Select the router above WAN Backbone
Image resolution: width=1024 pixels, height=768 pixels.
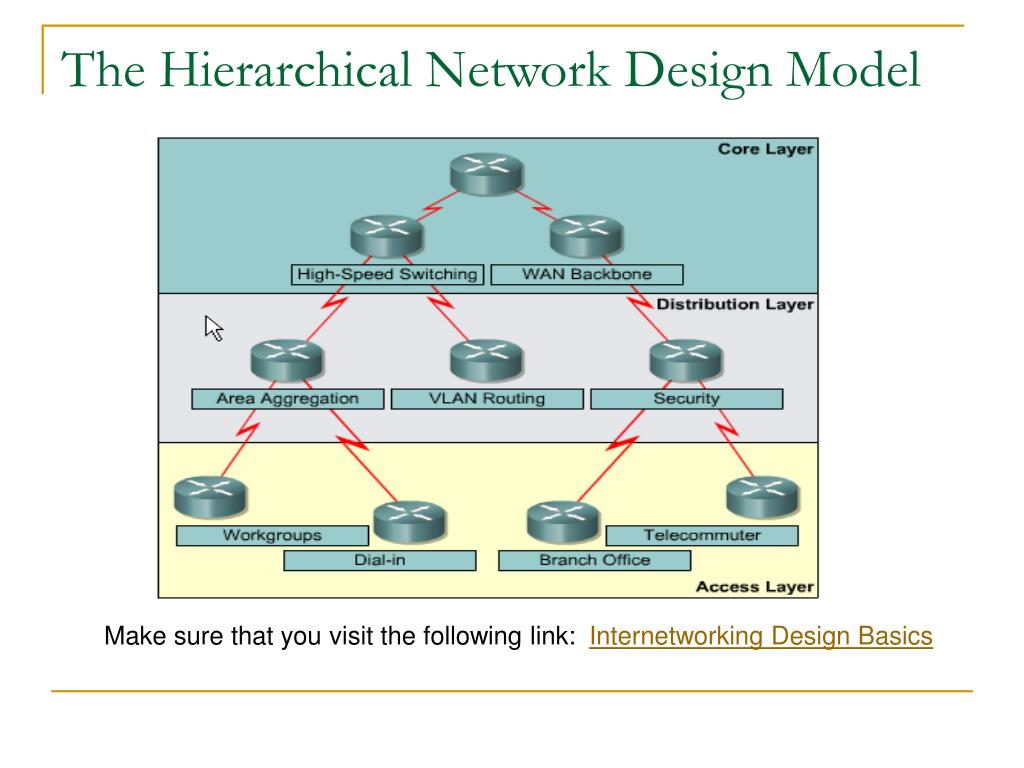coord(586,236)
